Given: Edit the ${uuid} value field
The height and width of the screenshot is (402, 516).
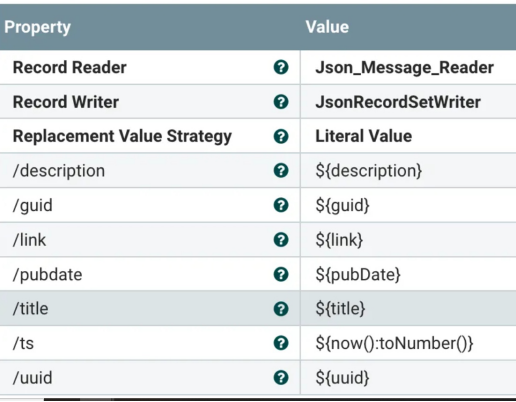Looking at the screenshot, I should tap(408, 378).
